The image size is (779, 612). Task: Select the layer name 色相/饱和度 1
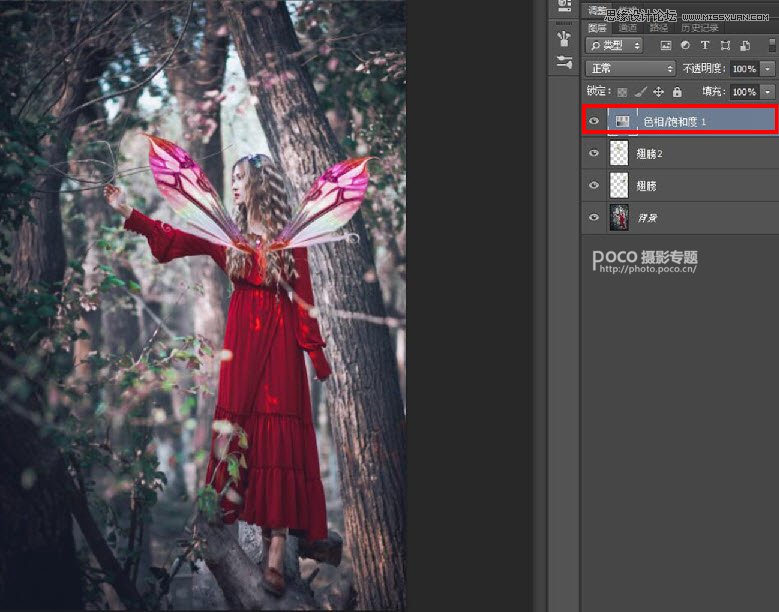coord(675,122)
